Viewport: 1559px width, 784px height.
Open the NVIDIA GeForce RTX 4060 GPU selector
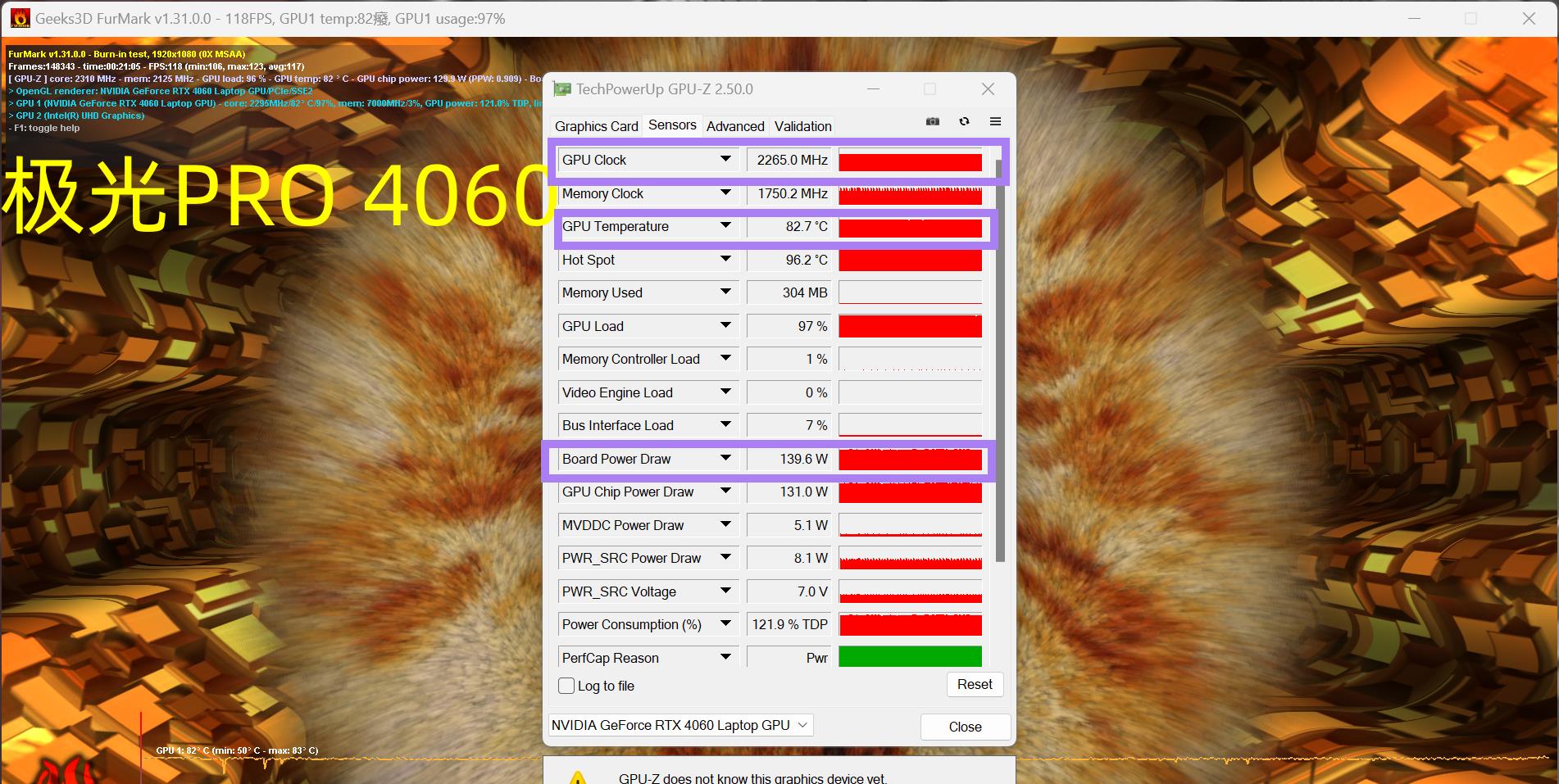[680, 725]
